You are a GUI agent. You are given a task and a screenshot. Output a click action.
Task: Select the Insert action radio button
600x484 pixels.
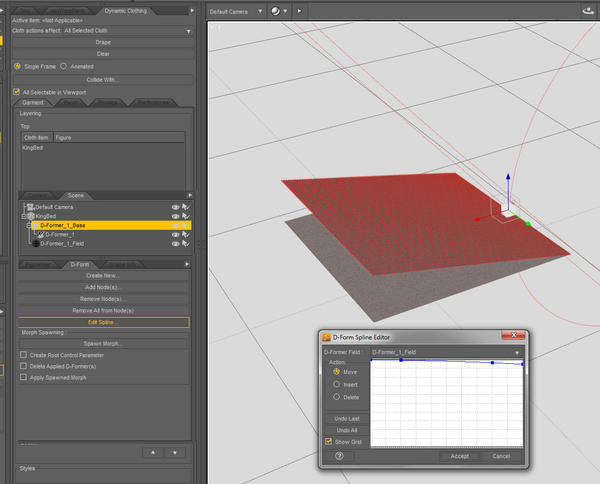point(336,384)
